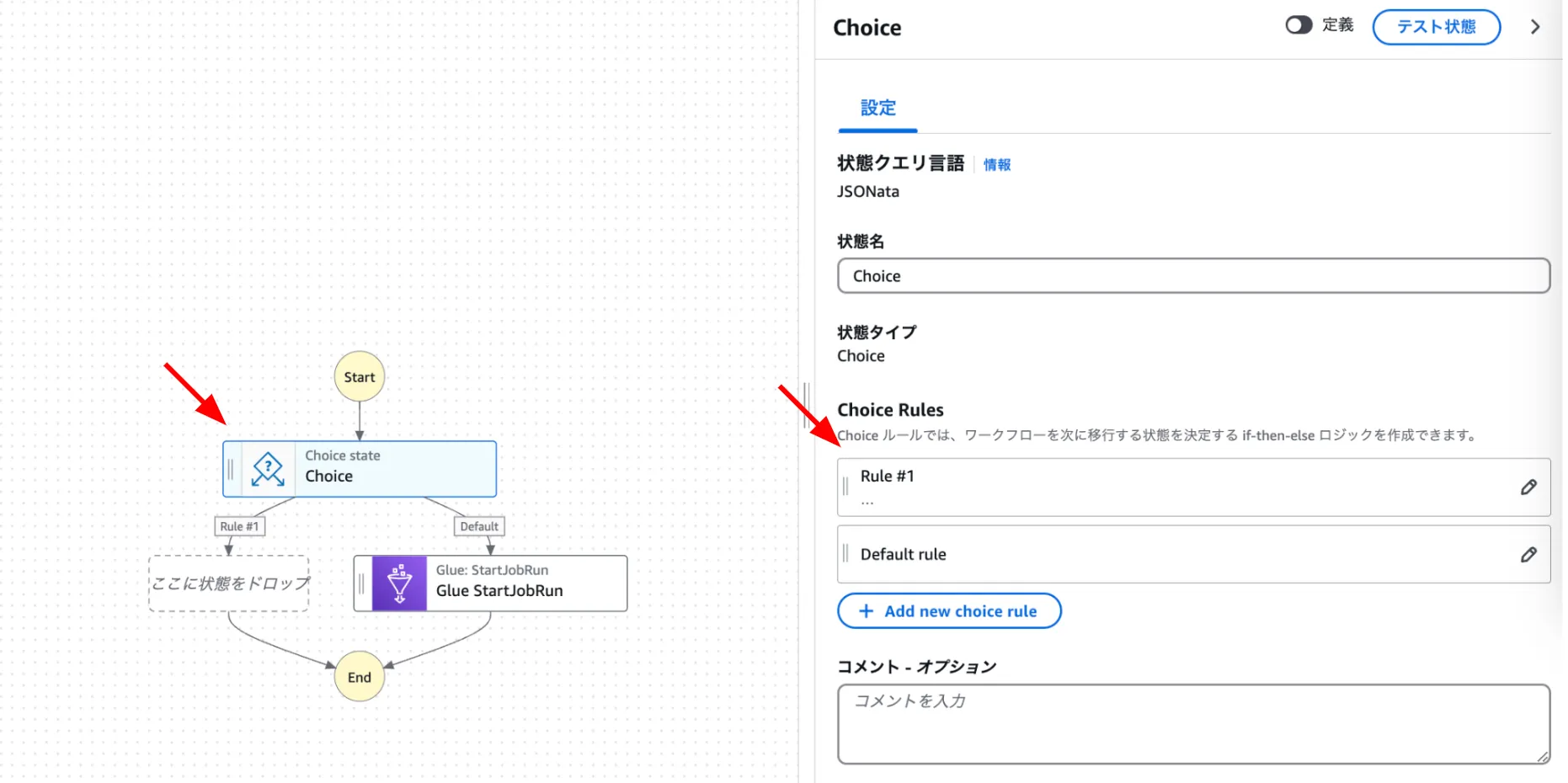
Task: Grab the Glue StartJobRun drag handle
Action: 362,583
